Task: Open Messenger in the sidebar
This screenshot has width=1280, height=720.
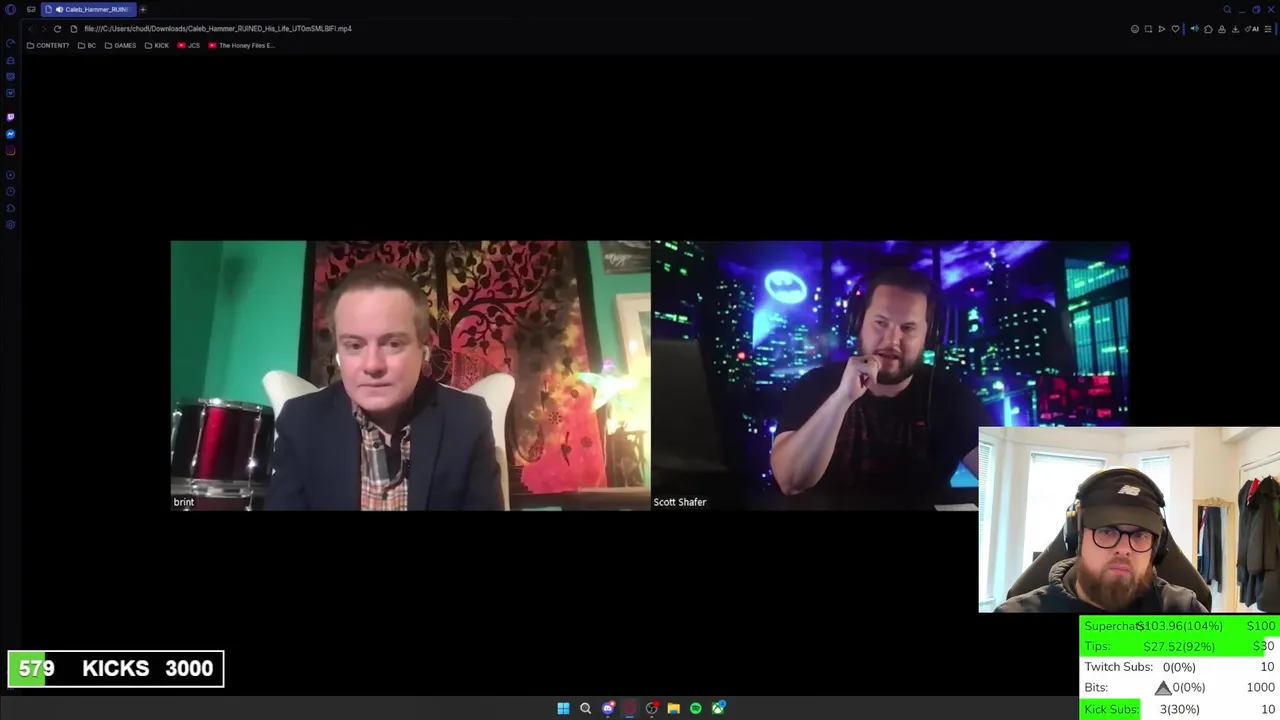Action: [x=10, y=134]
